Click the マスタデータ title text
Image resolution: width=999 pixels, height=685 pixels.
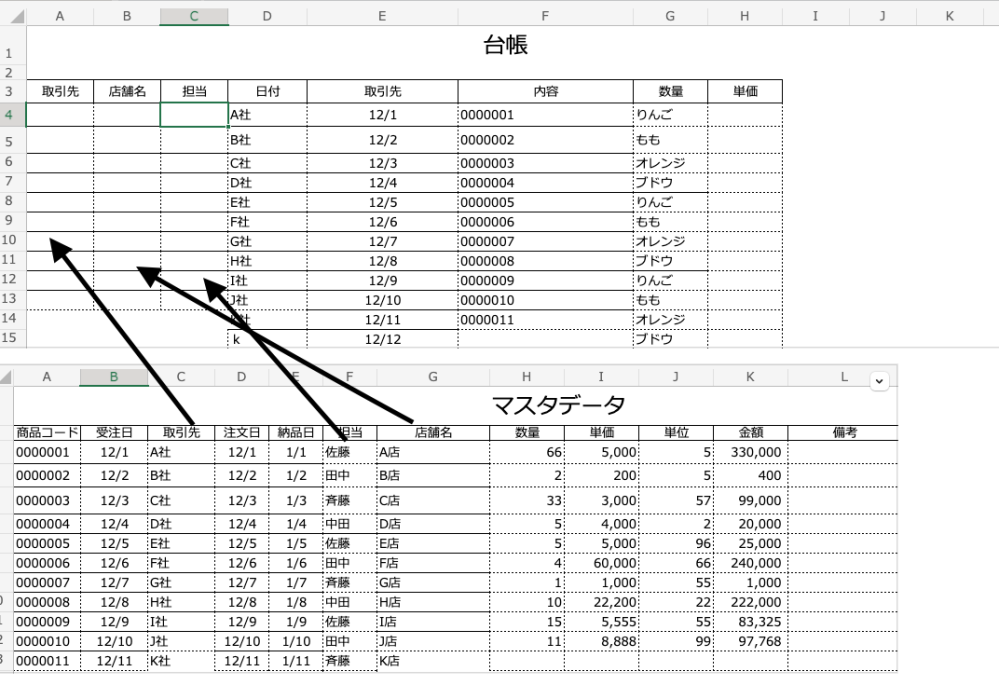tap(558, 405)
